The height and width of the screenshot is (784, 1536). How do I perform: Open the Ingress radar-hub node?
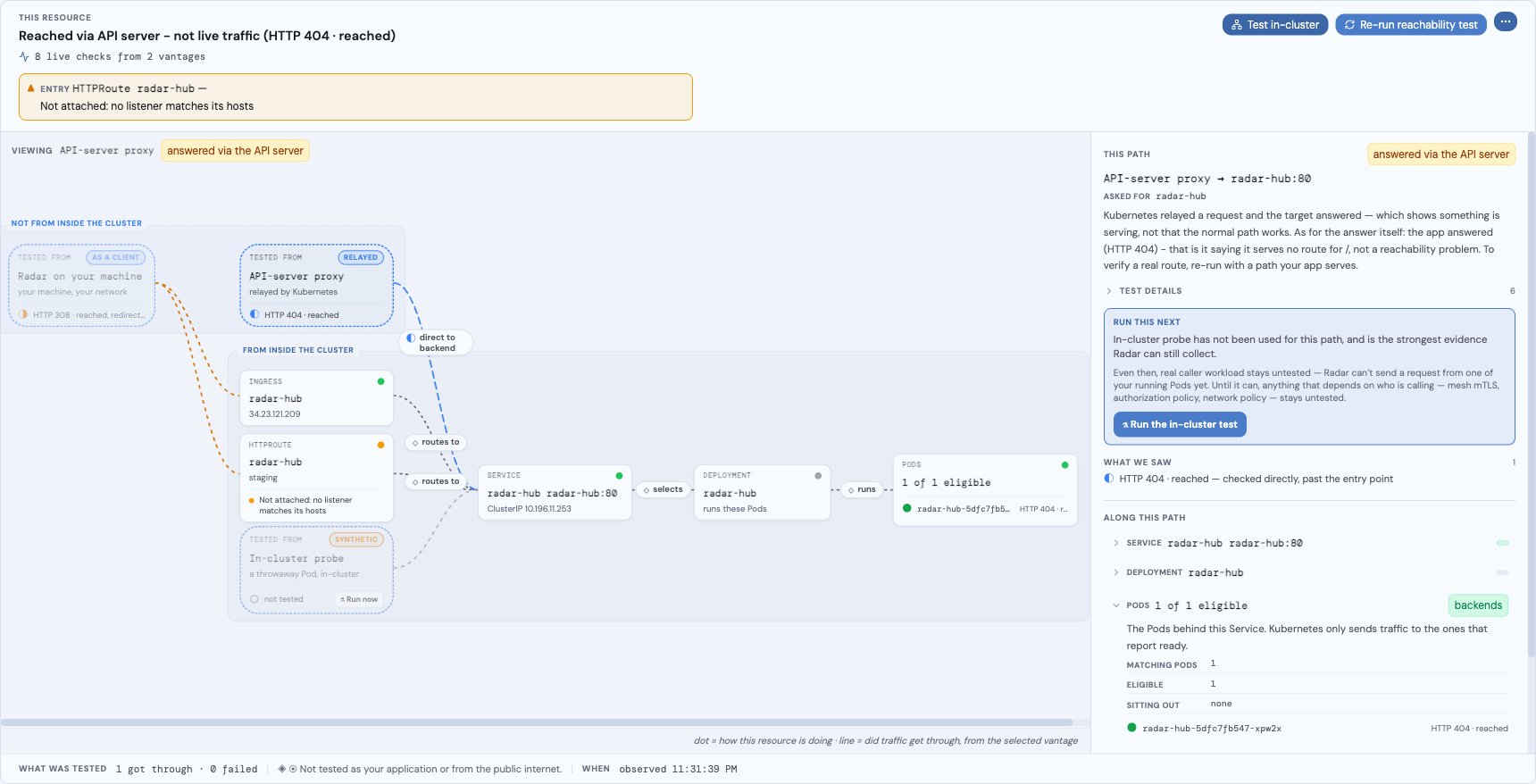(x=316, y=397)
